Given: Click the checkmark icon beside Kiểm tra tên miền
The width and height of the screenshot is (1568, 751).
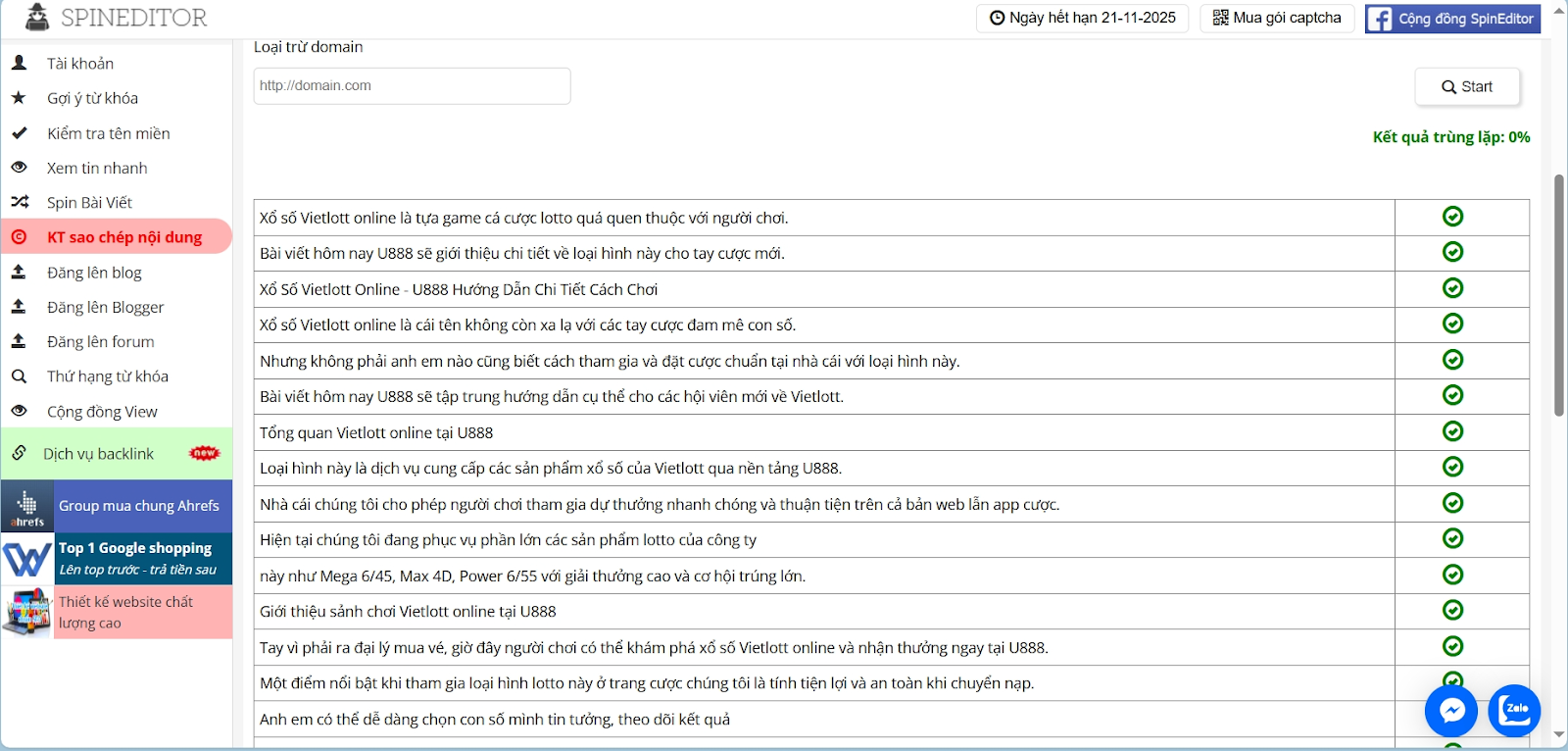Looking at the screenshot, I should click(19, 132).
